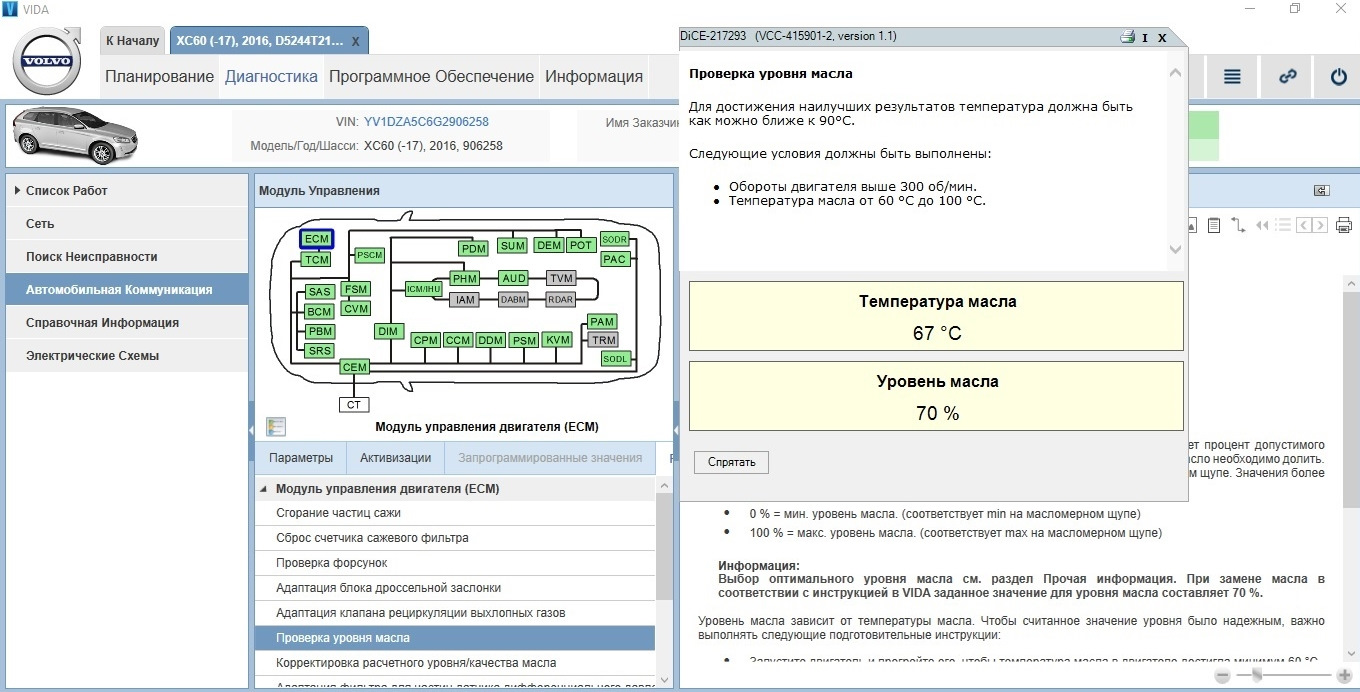Select the CT connector box in diagram
Screen dimensions: 1360x692
coord(354,405)
